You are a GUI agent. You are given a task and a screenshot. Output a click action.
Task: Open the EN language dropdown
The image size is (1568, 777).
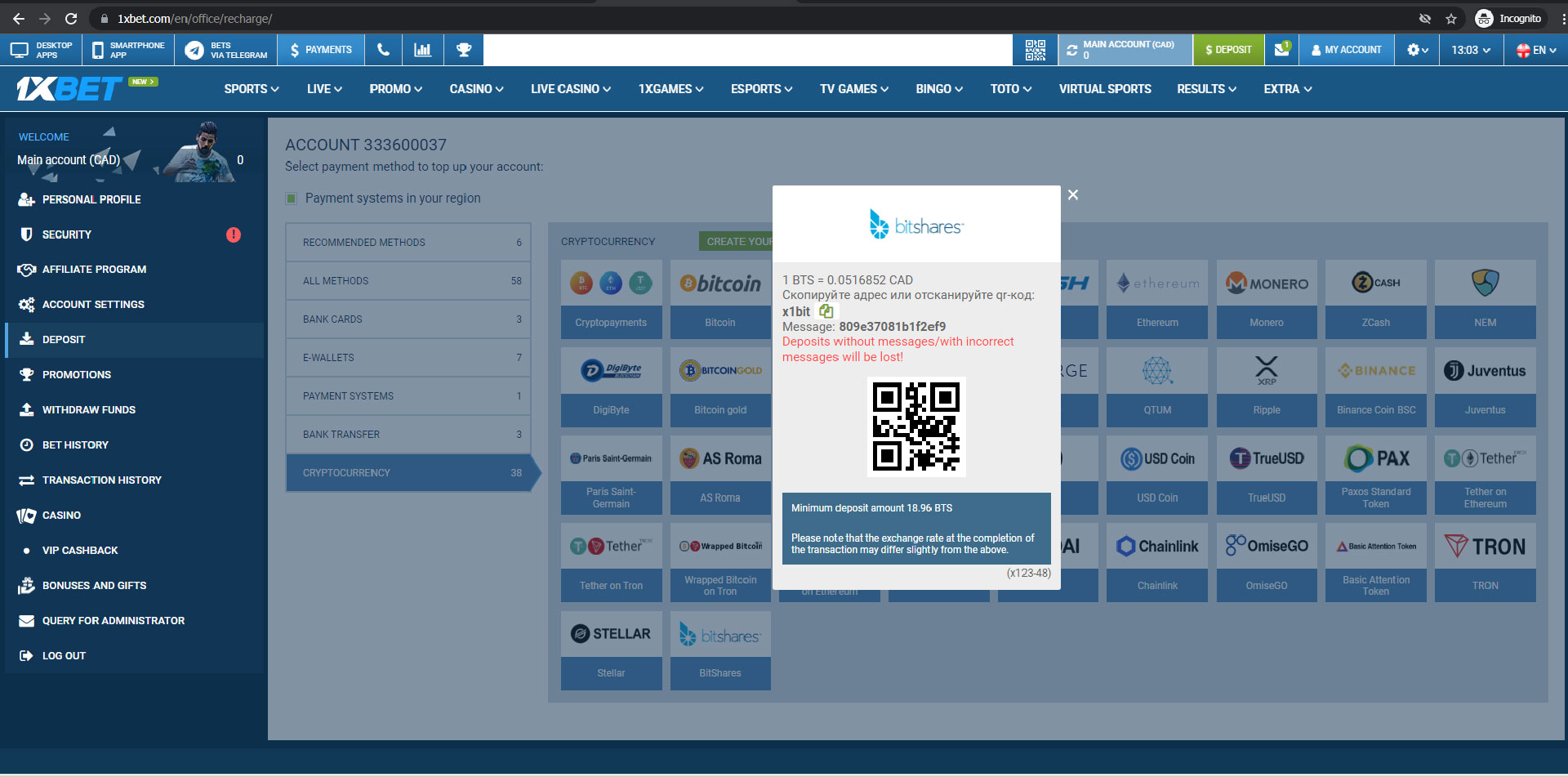1535,50
